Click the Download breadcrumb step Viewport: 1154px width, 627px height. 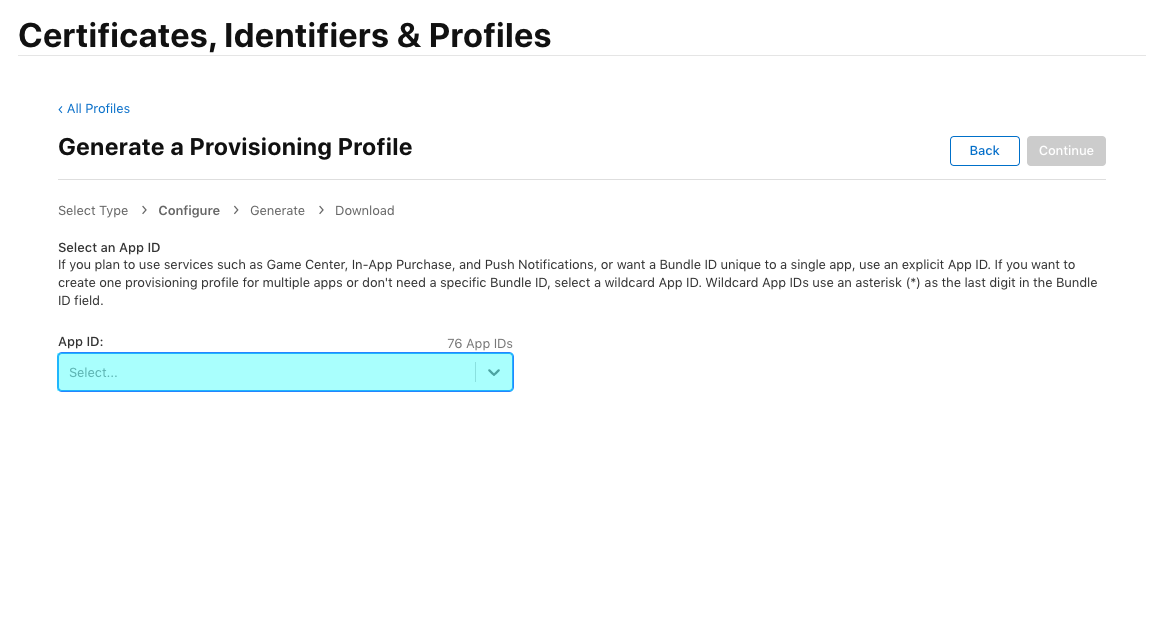364,211
